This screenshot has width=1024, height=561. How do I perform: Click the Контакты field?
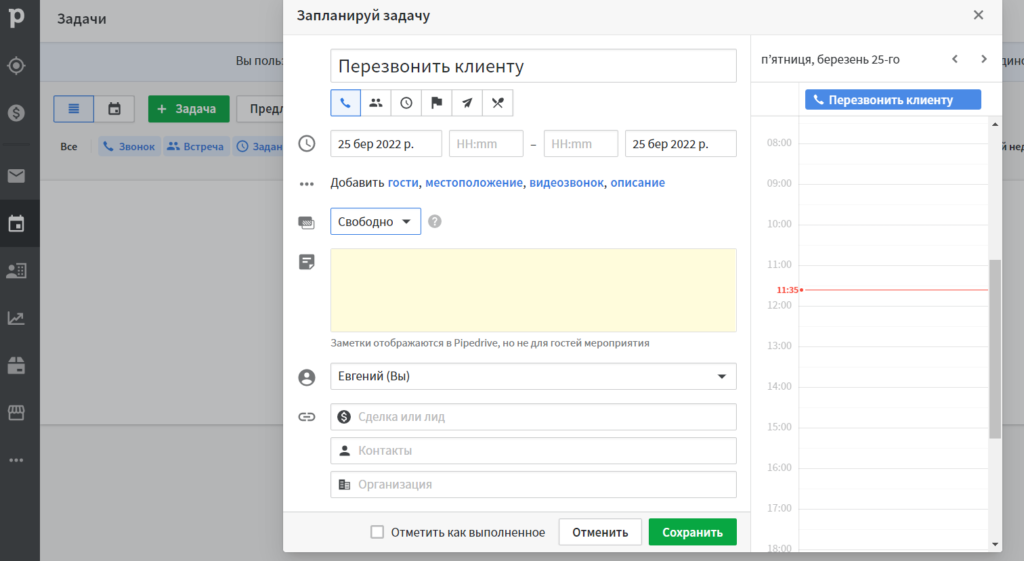click(x=534, y=451)
